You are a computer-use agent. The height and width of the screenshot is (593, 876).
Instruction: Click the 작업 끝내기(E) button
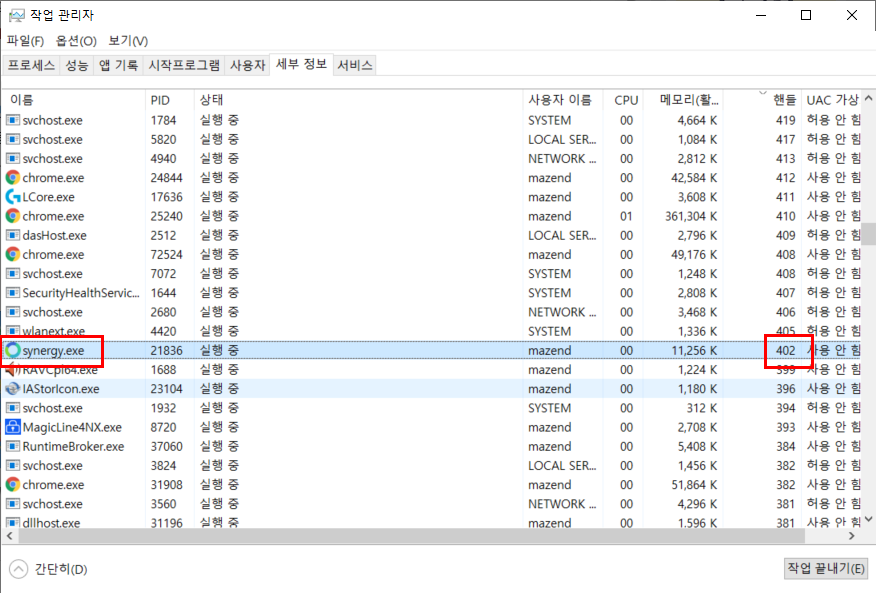[826, 568]
